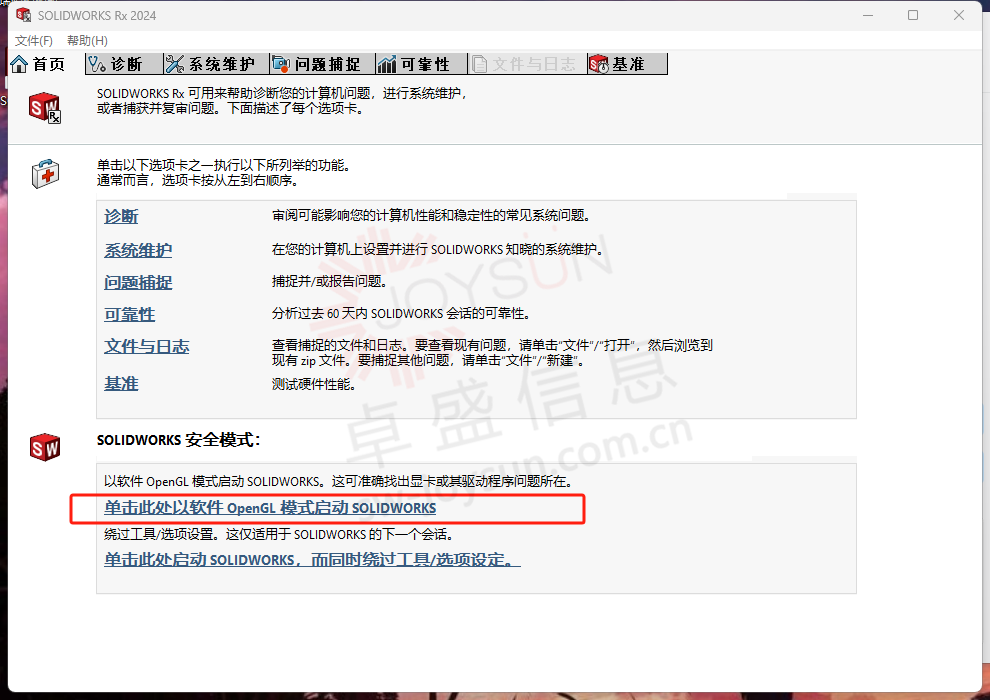Viewport: 990px width, 700px height.
Task: Open the 首页 home tab
Action: pos(38,64)
